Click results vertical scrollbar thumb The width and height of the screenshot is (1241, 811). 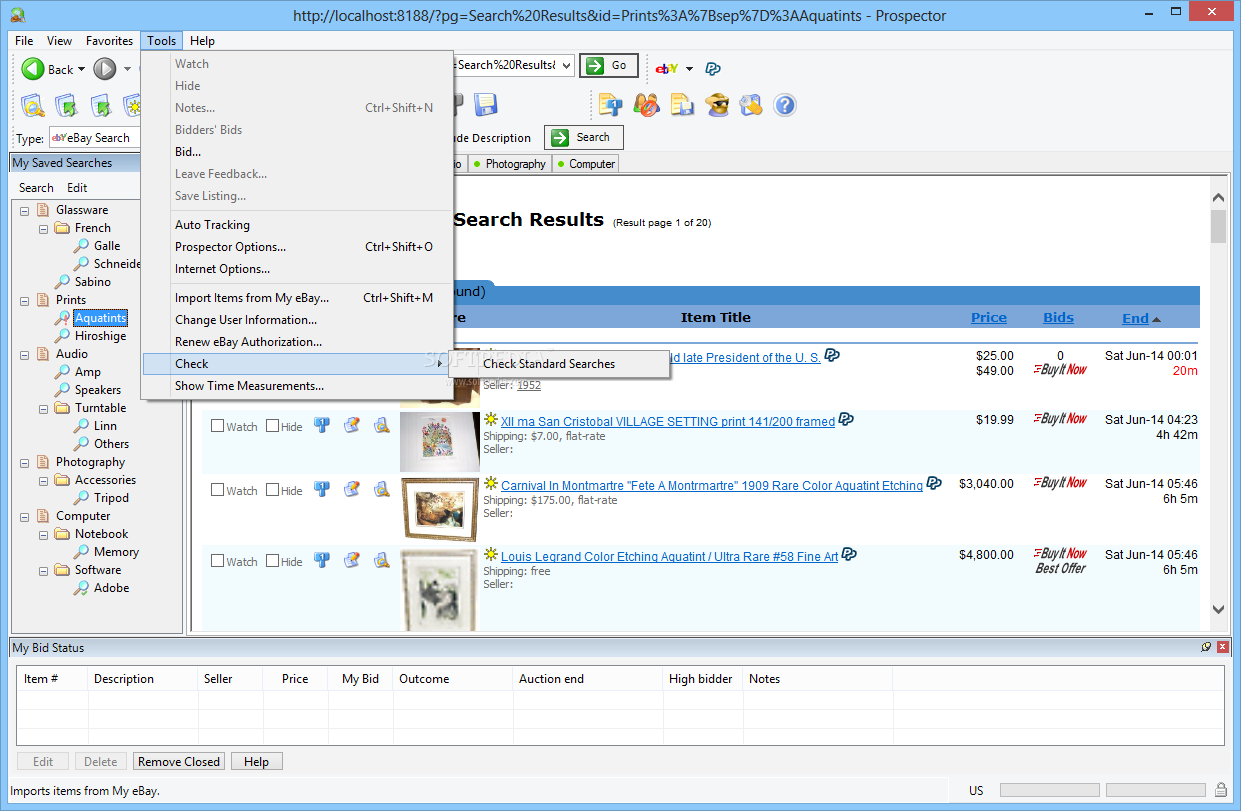coord(1218,227)
